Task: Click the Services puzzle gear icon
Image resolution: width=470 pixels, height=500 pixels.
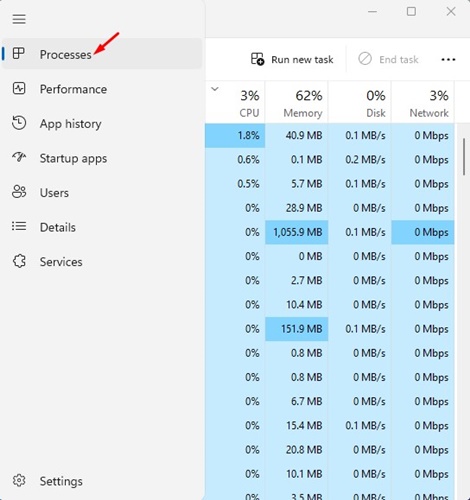Action: (x=19, y=261)
